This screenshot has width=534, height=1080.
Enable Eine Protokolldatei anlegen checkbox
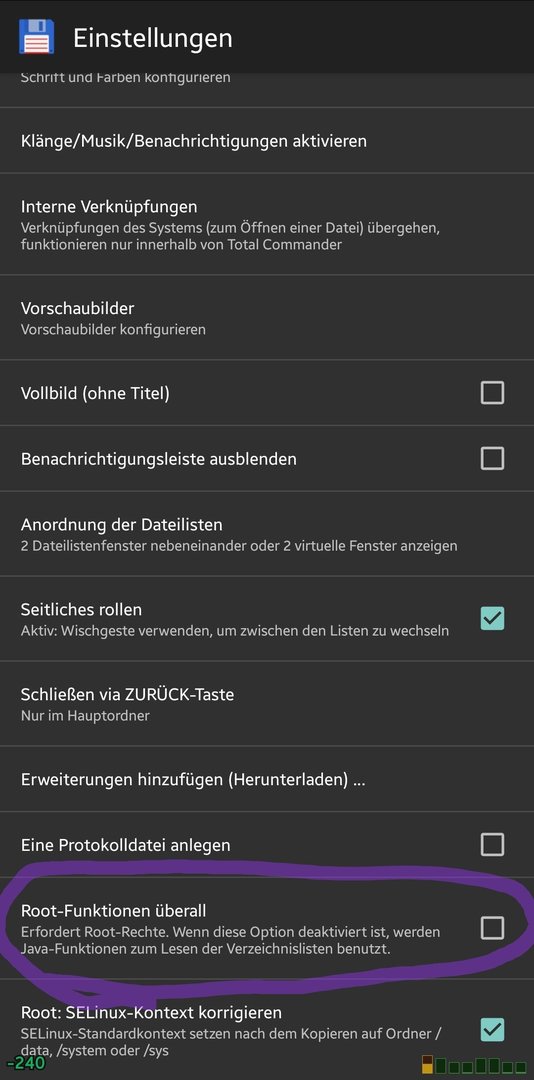[x=492, y=844]
